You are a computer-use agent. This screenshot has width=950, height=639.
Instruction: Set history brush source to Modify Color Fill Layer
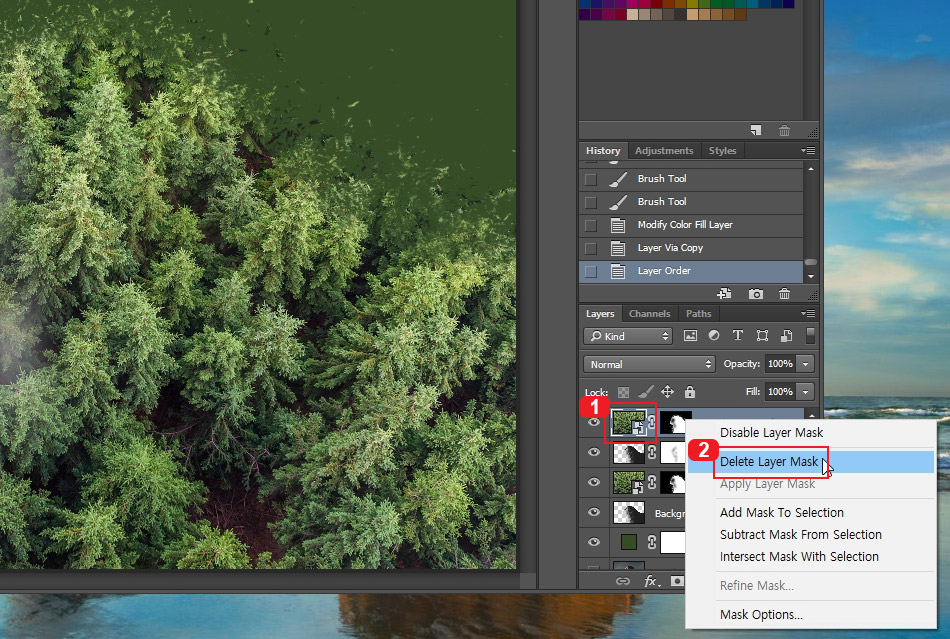coord(591,225)
